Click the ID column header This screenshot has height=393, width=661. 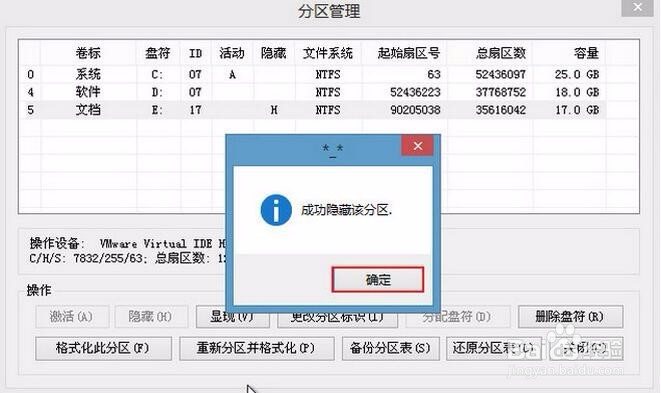195,54
